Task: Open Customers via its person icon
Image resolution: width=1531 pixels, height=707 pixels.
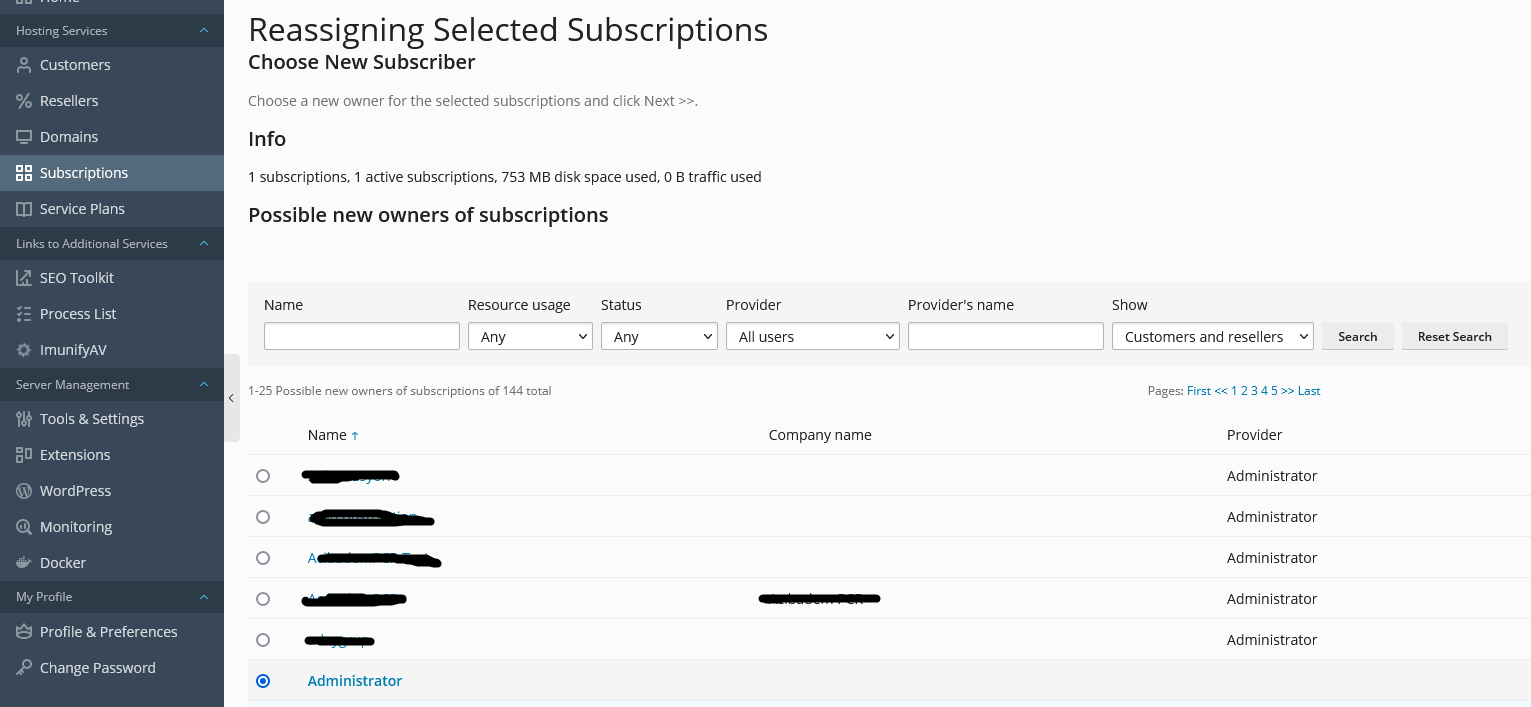Action: point(24,65)
